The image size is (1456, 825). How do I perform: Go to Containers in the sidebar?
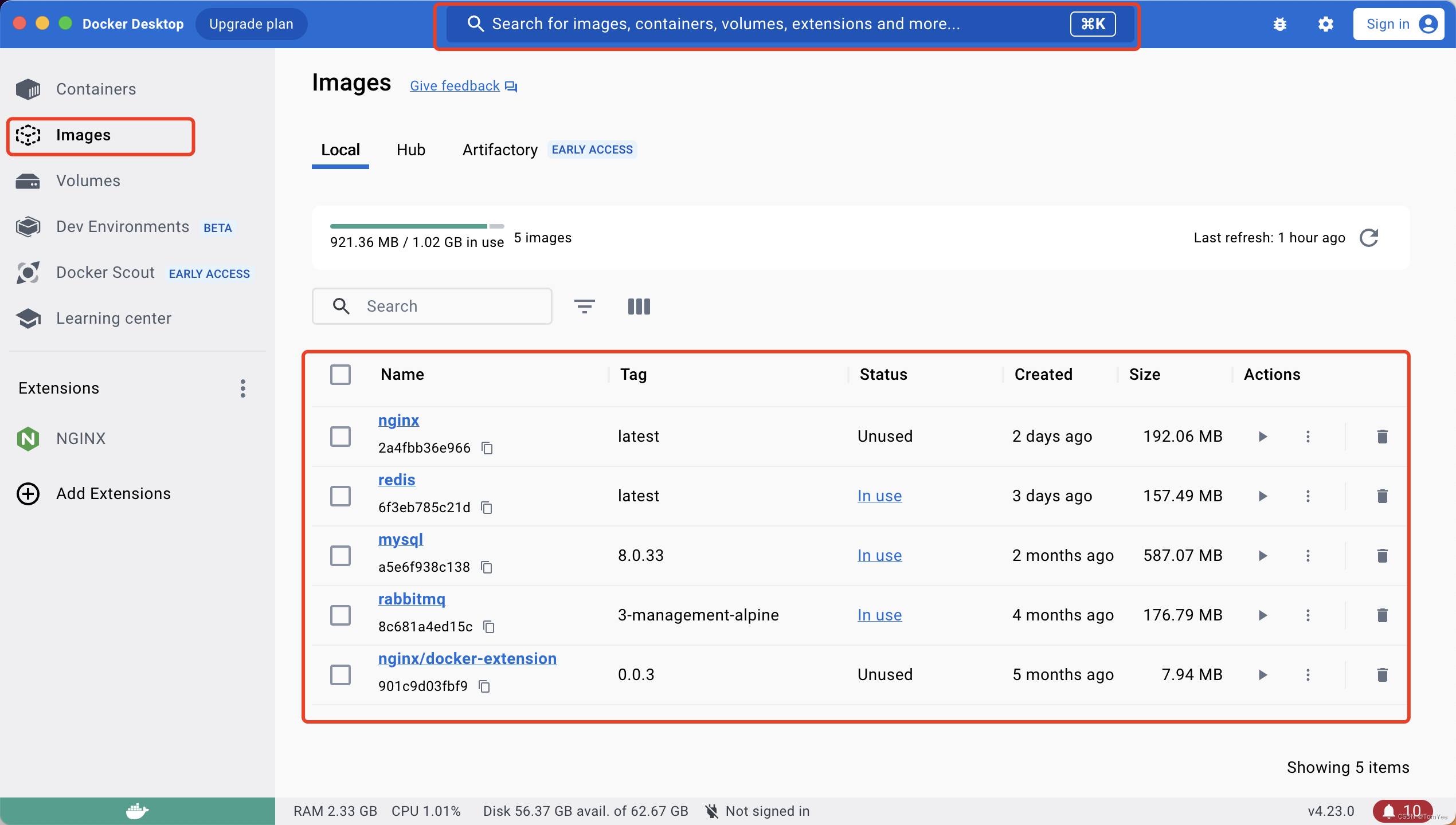pos(96,89)
